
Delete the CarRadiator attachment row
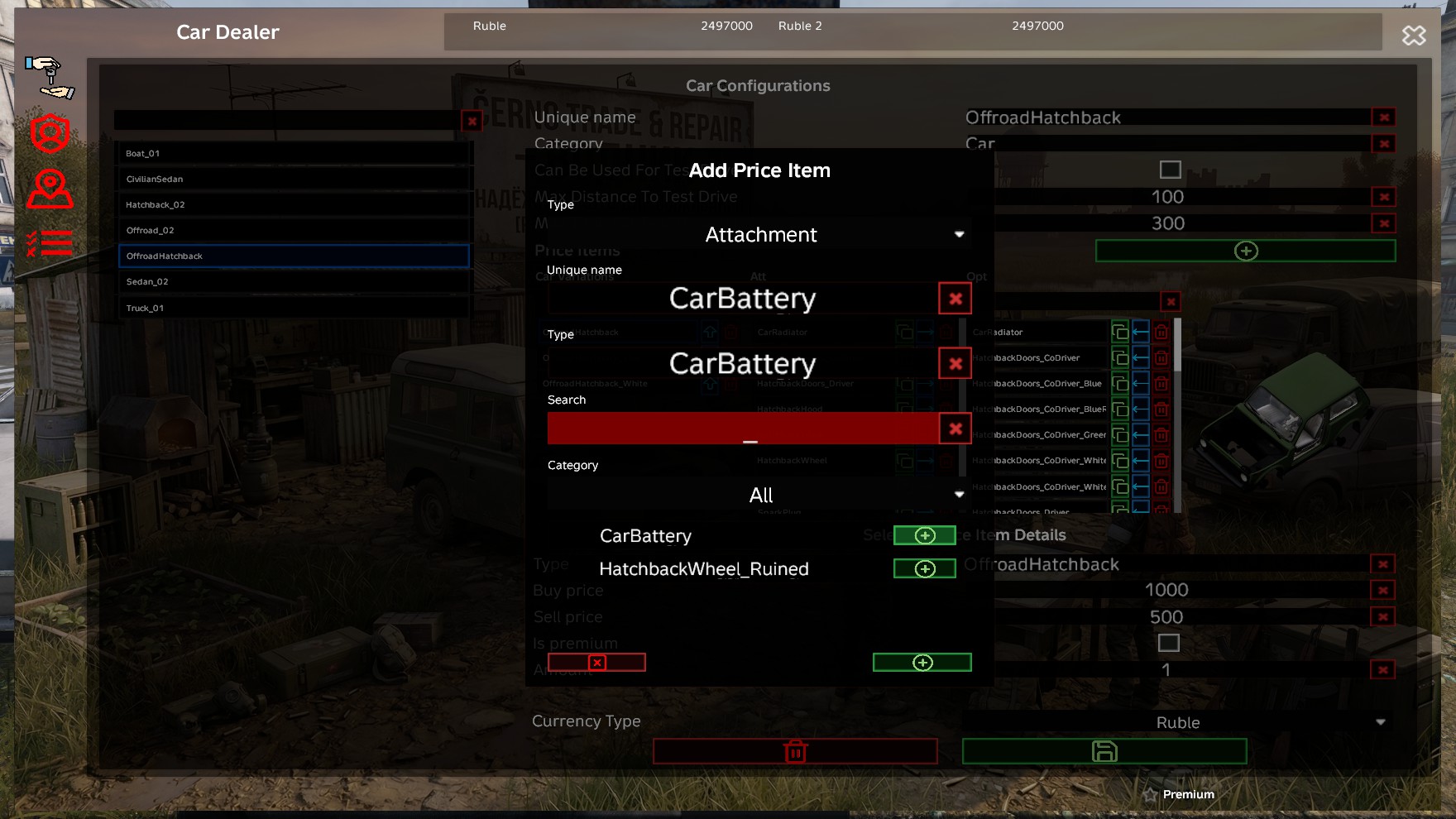(1161, 333)
